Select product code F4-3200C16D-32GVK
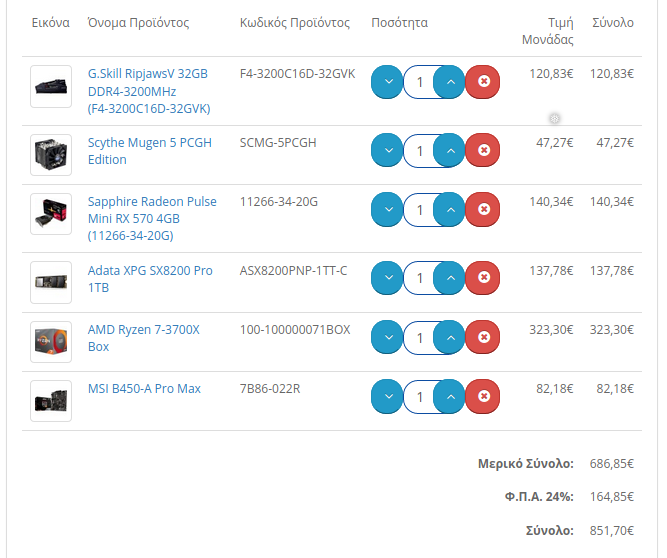The image size is (667, 558). point(297,74)
